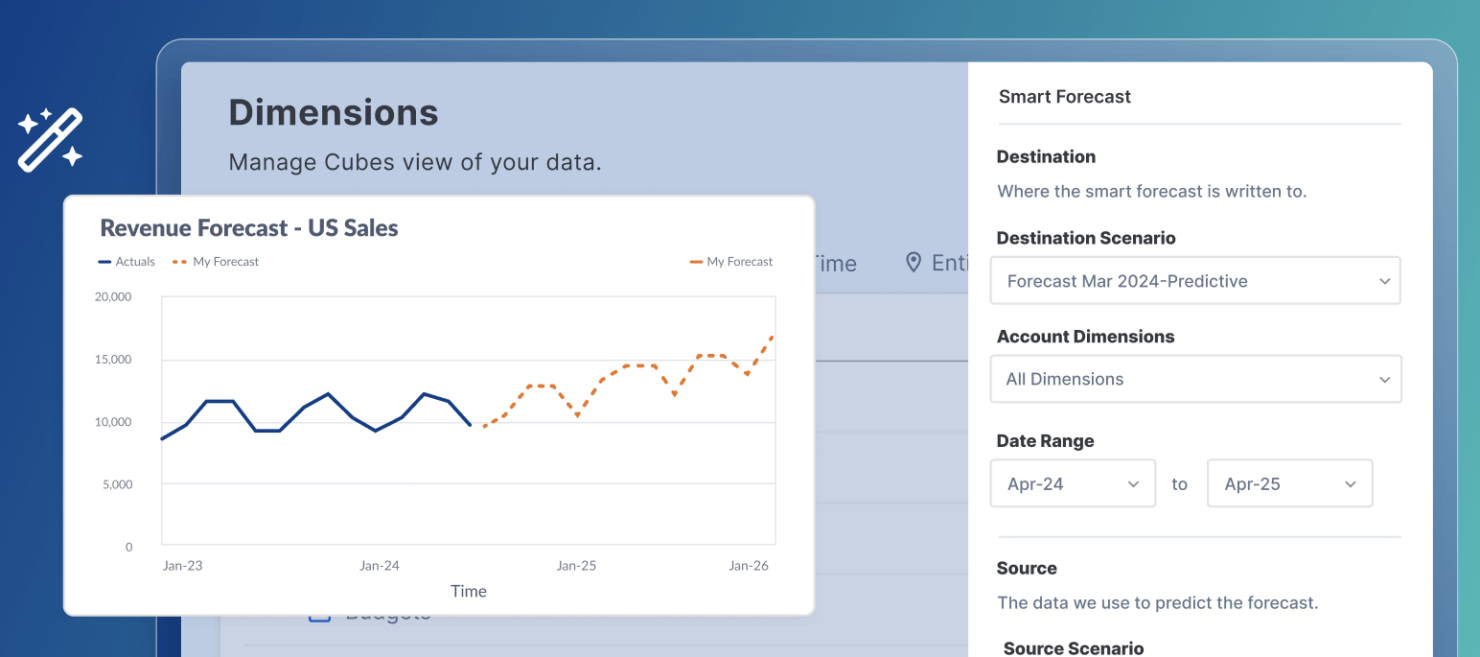Toggle the Budgets checkbox

click(319, 614)
